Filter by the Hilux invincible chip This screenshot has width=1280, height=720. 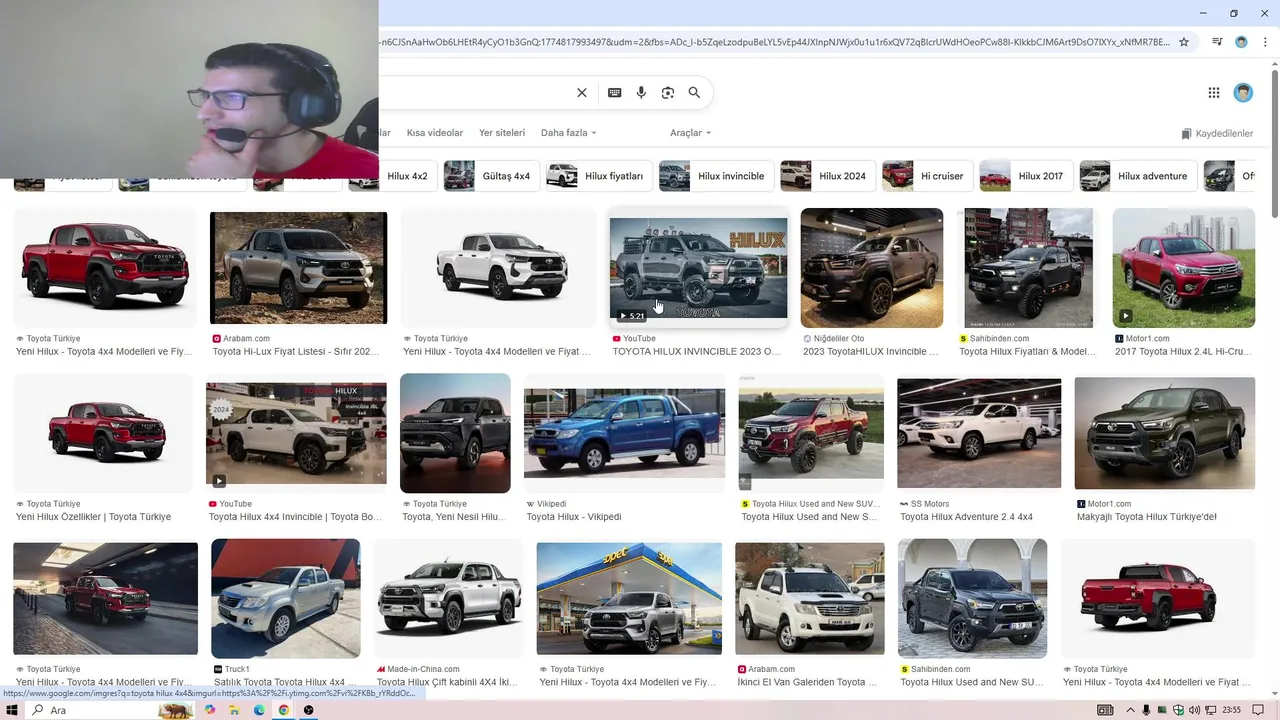tap(715, 176)
